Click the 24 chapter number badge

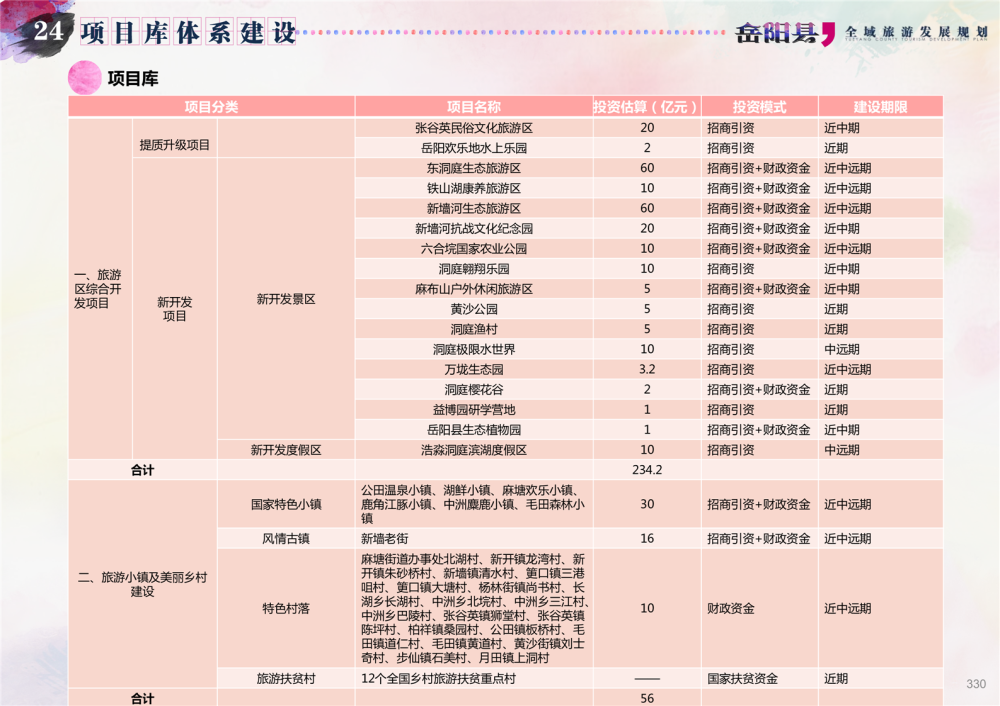[49, 32]
